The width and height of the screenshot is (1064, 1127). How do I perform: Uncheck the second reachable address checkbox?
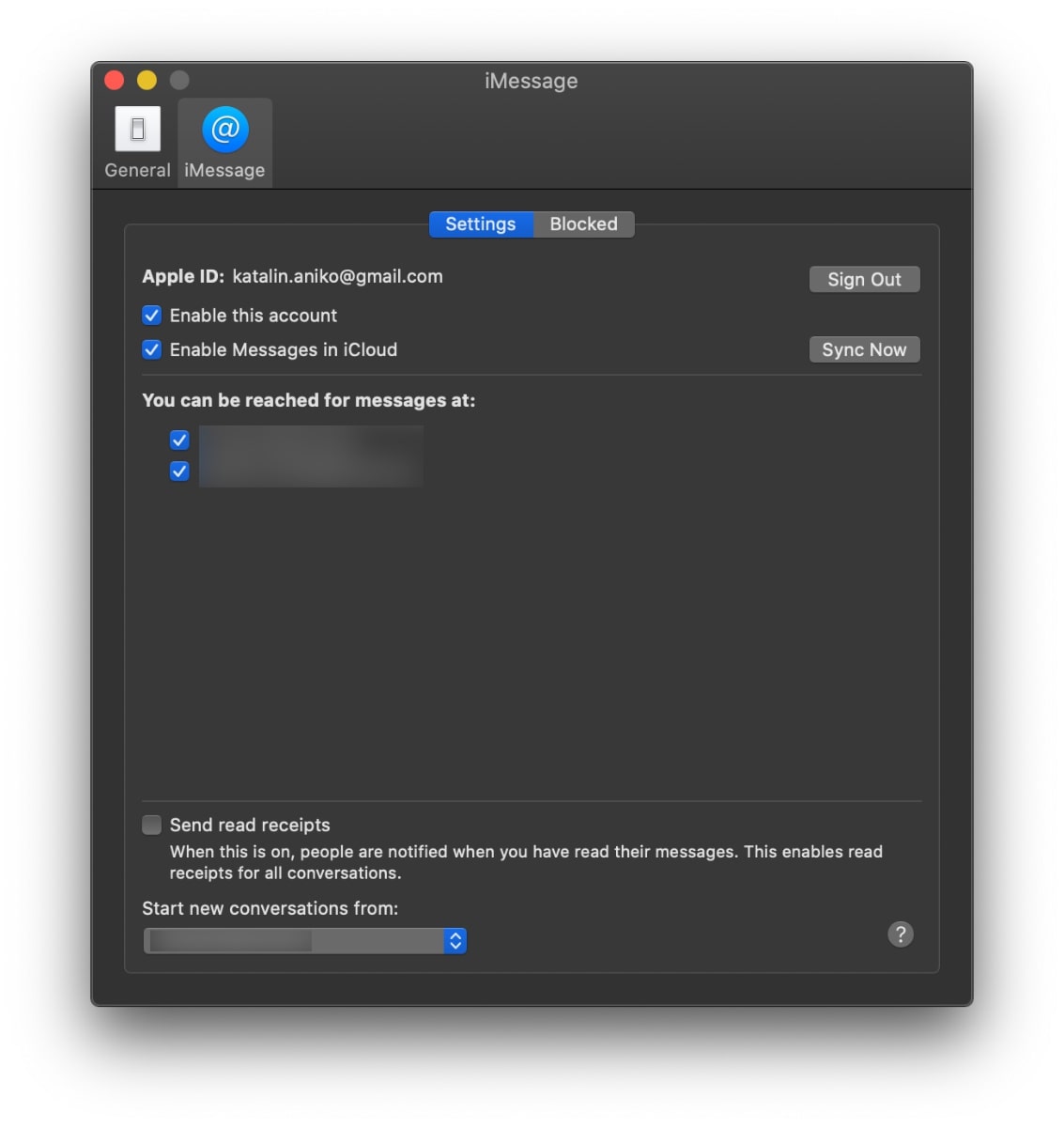tap(179, 471)
